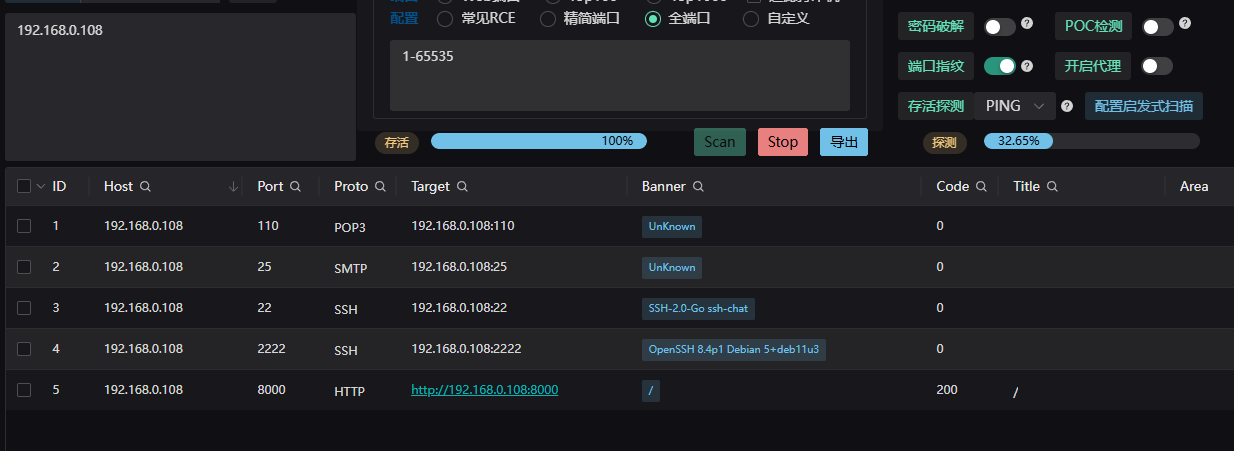Disable the 端口指纹 switch

point(1000,66)
